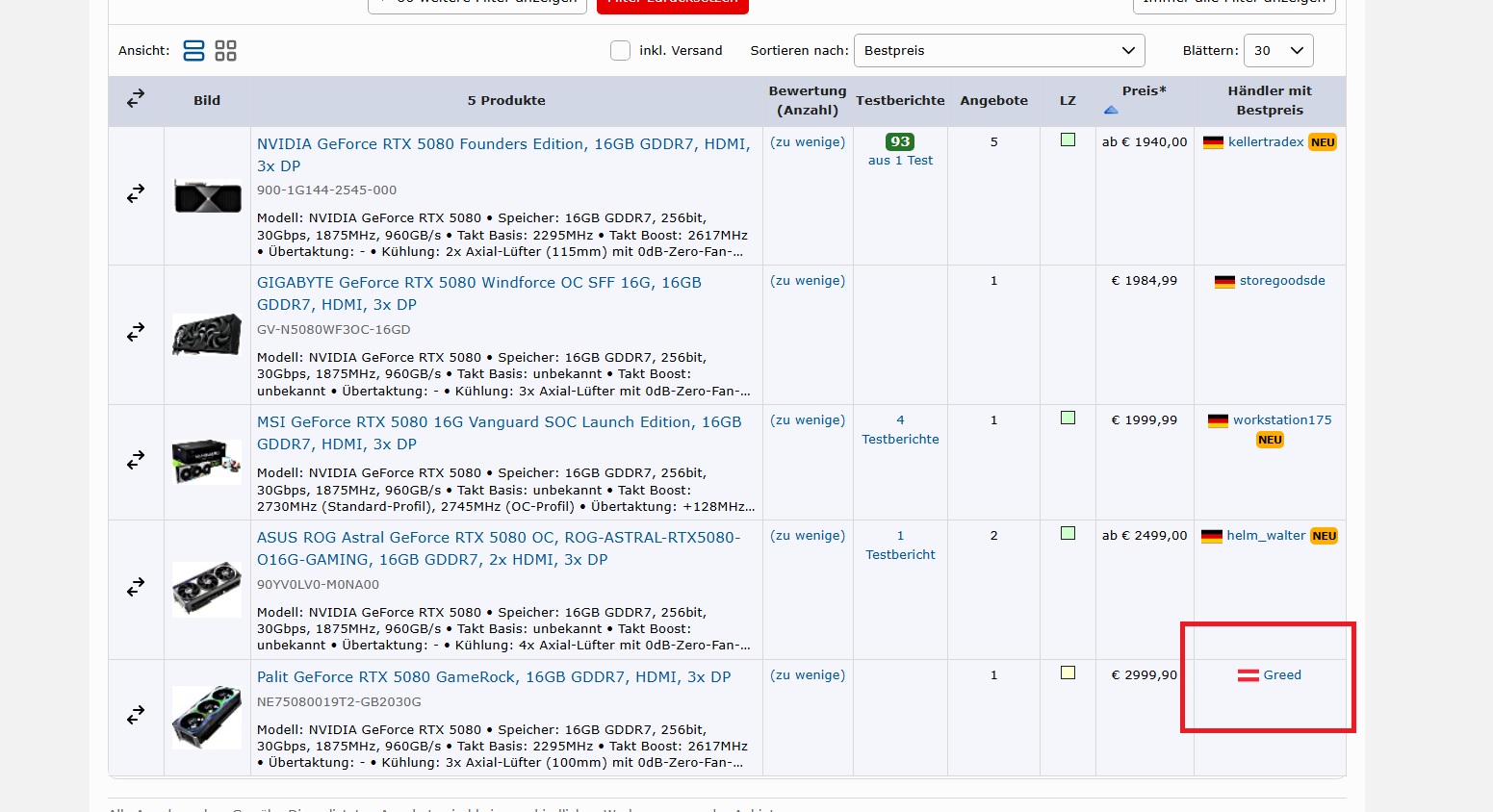Open MSI RTX 5080 Vanguard SOC link
Image resolution: width=1493 pixels, height=812 pixels.
pos(500,433)
